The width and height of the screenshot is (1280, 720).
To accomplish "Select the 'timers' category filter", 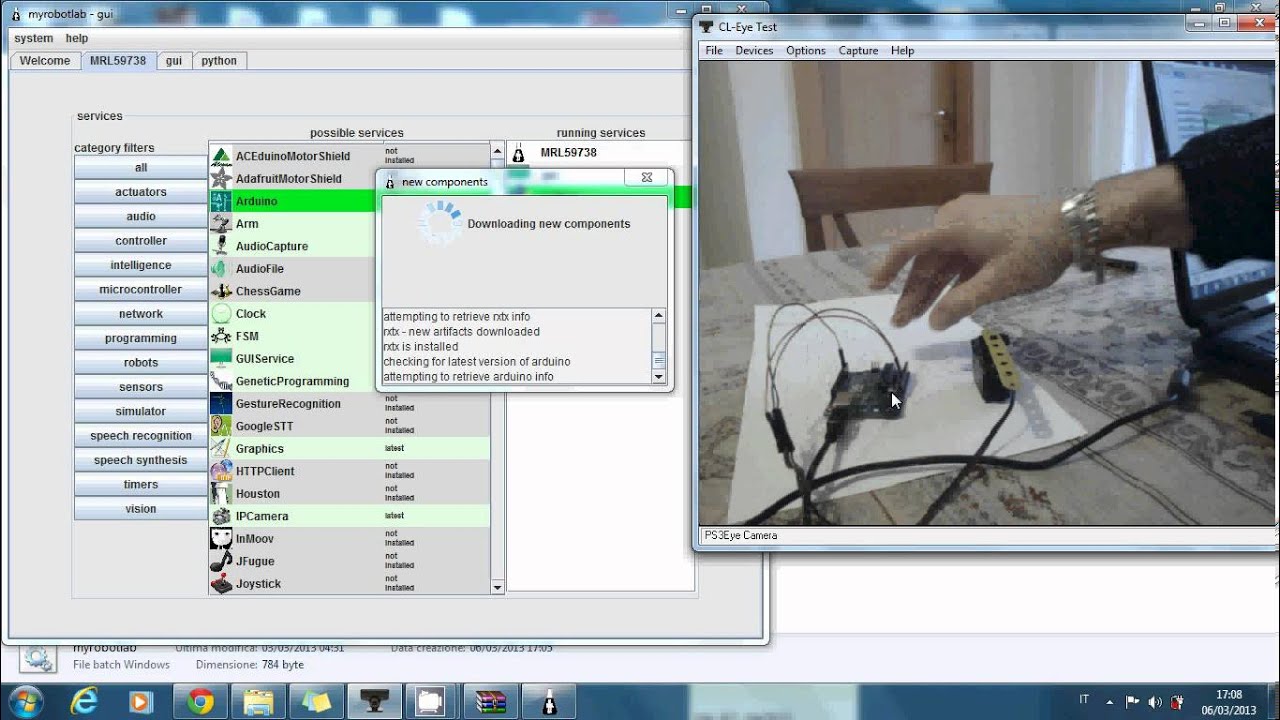I will pos(141,484).
